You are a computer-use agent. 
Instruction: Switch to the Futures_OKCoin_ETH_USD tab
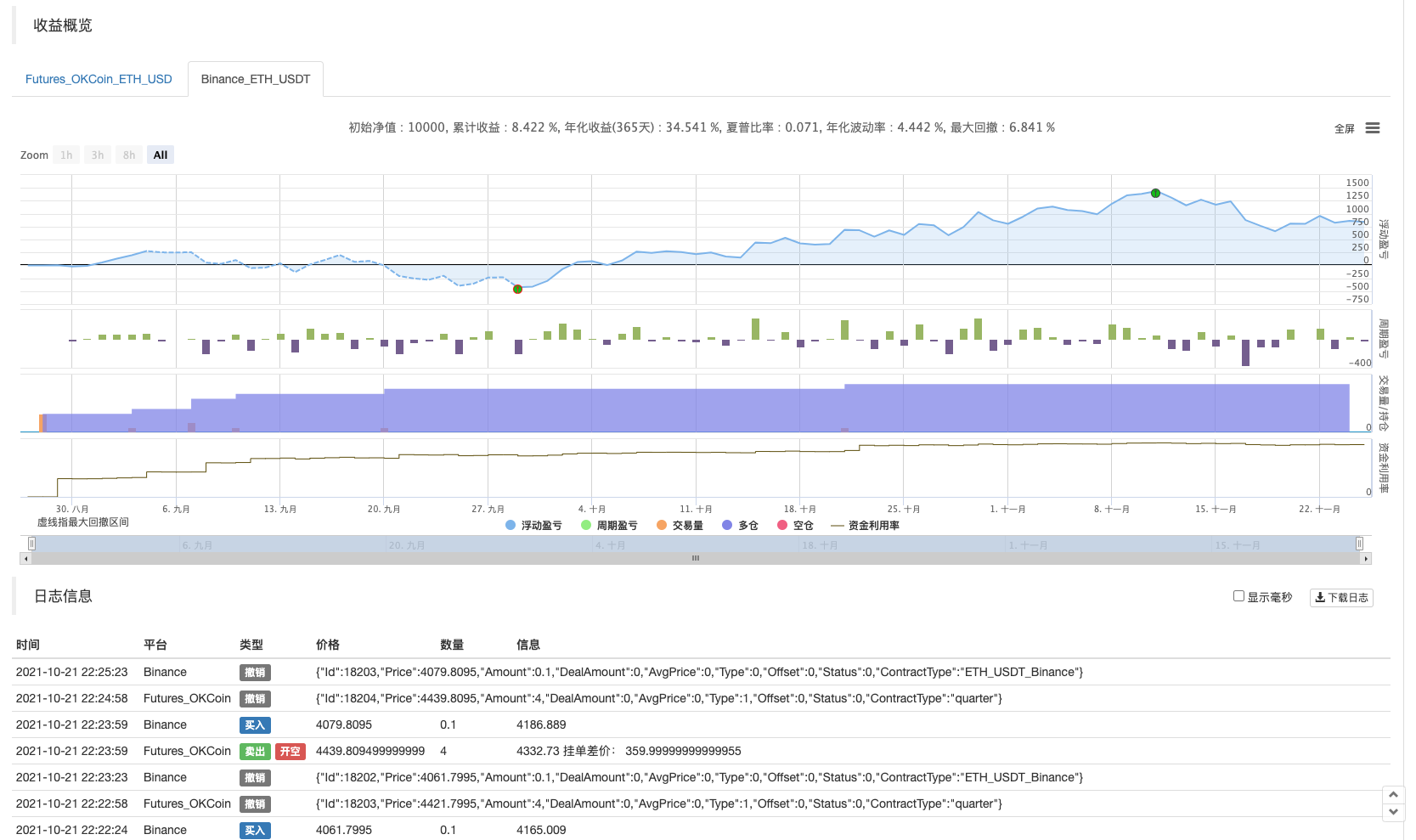(x=99, y=79)
